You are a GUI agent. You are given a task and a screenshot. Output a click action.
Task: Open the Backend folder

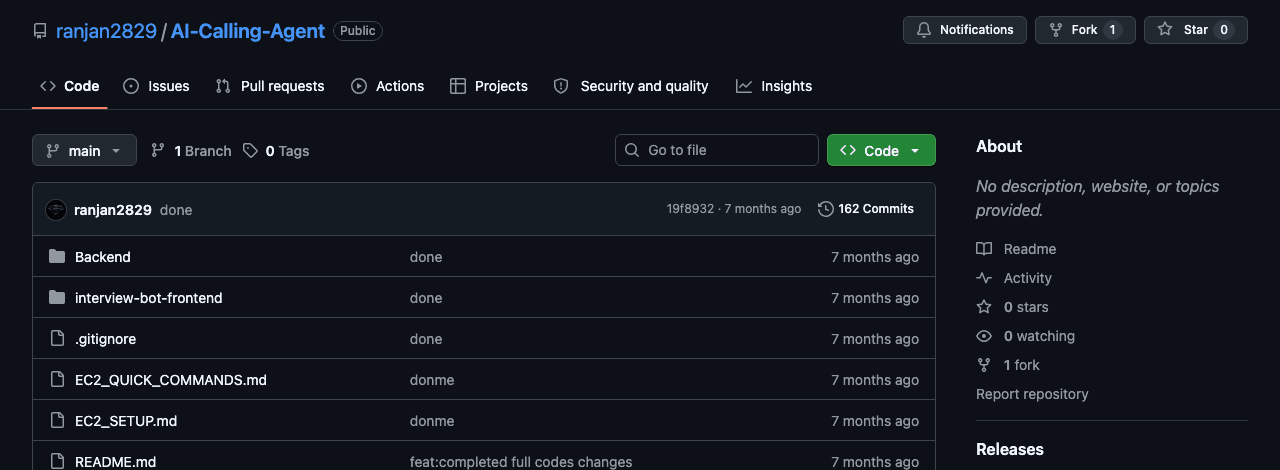[103, 257]
